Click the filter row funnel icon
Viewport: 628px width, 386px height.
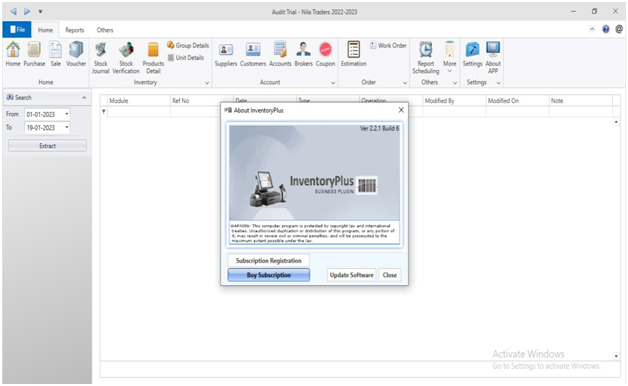point(104,112)
